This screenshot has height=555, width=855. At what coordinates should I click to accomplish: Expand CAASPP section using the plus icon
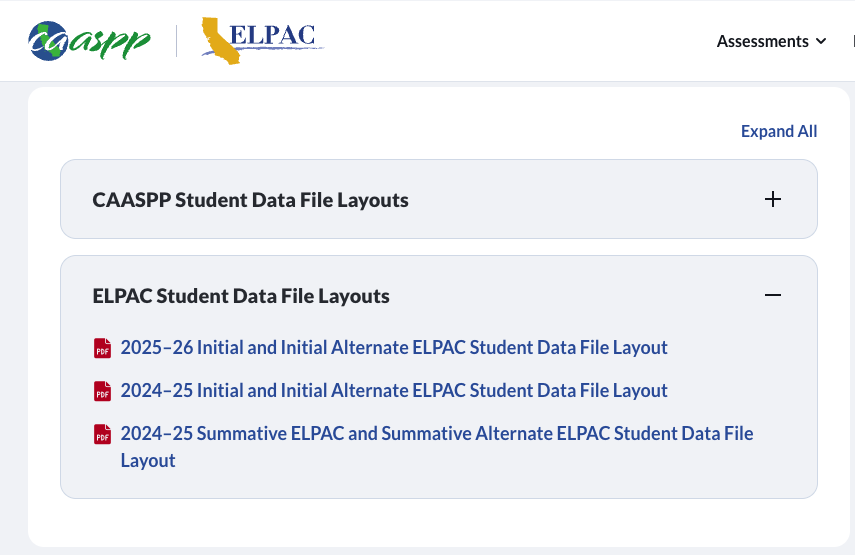tap(772, 199)
